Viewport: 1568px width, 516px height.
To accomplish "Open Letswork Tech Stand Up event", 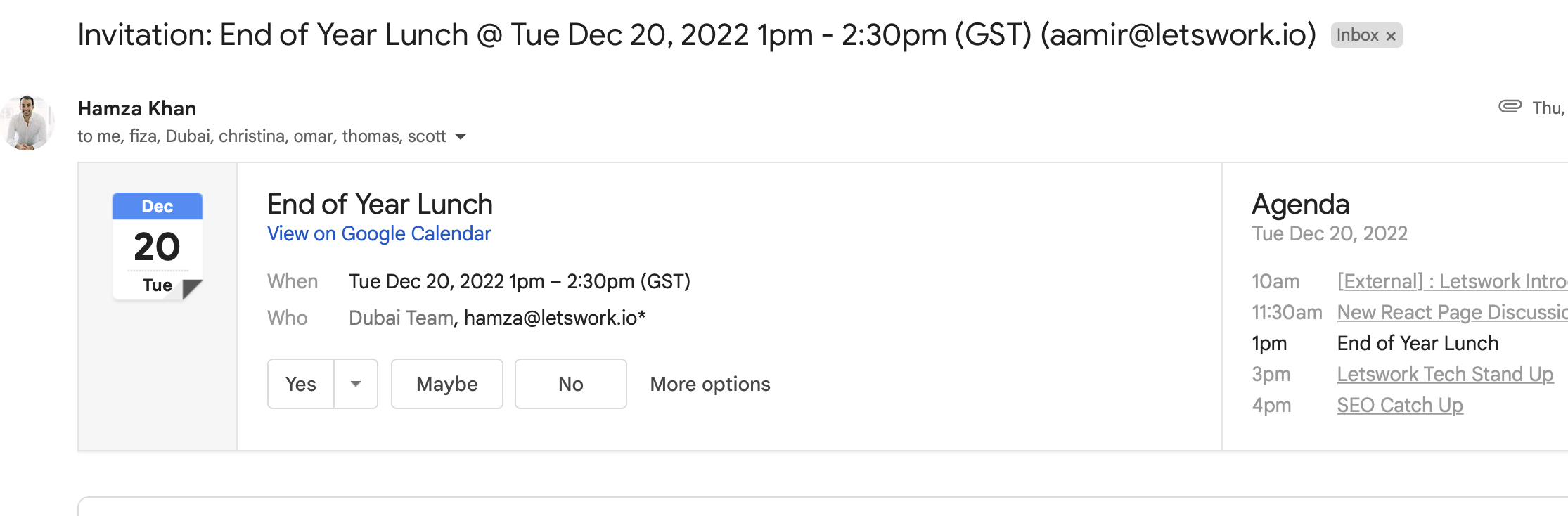I will pos(1445,374).
